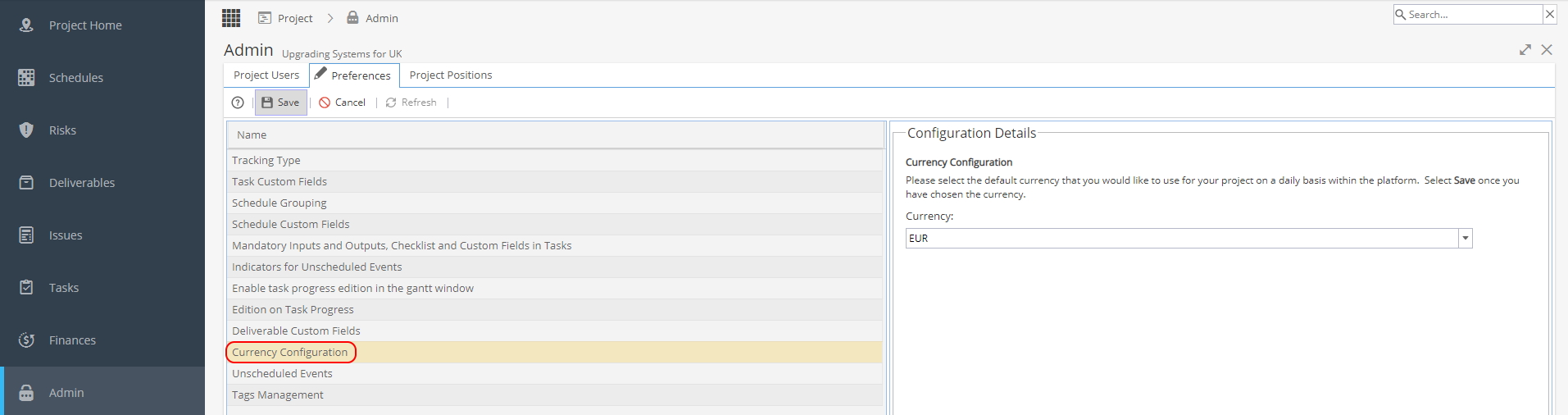Click the Project breadcrumb

pyautogui.click(x=285, y=18)
